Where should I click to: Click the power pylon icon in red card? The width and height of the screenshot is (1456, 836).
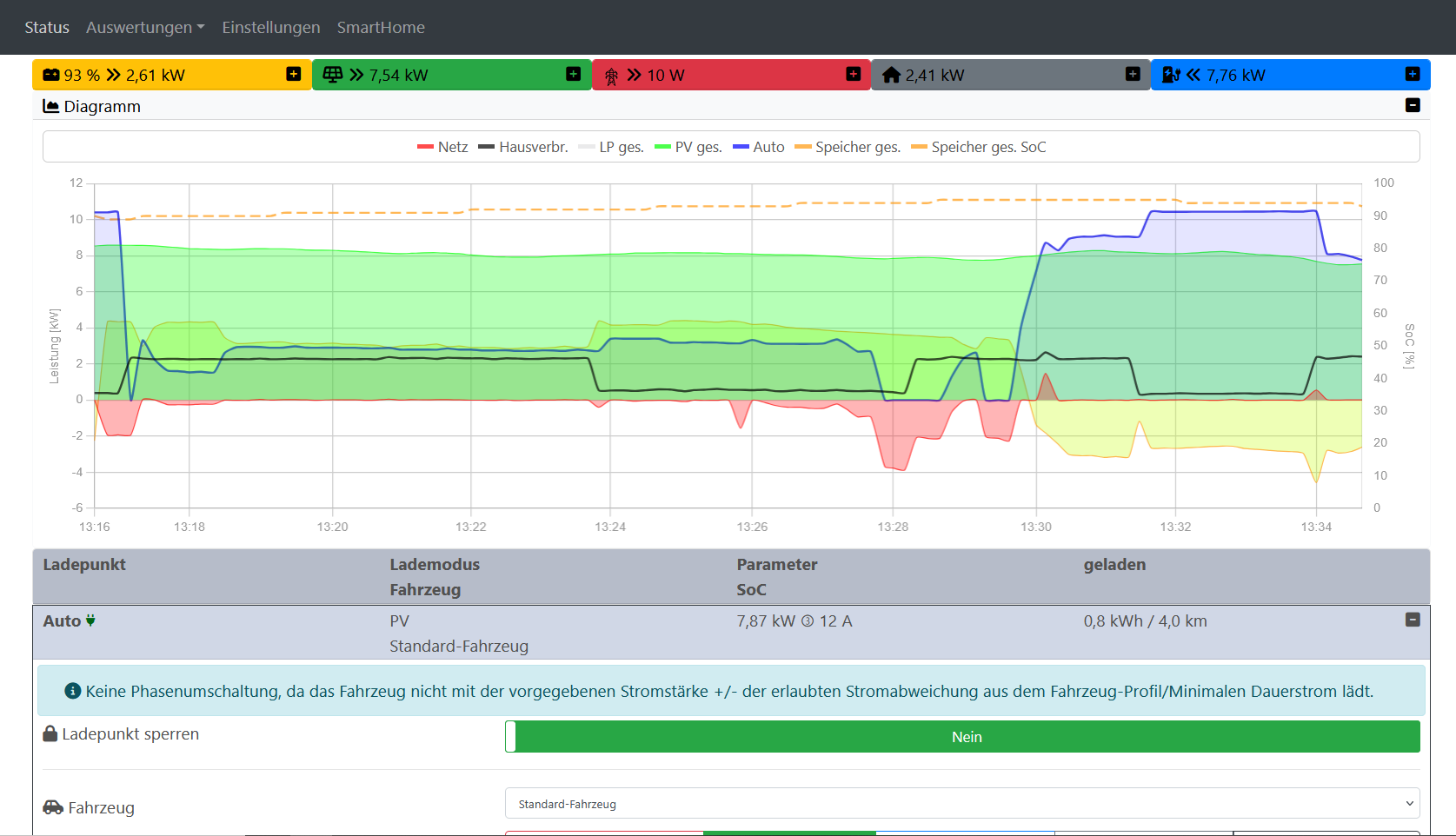(x=611, y=76)
